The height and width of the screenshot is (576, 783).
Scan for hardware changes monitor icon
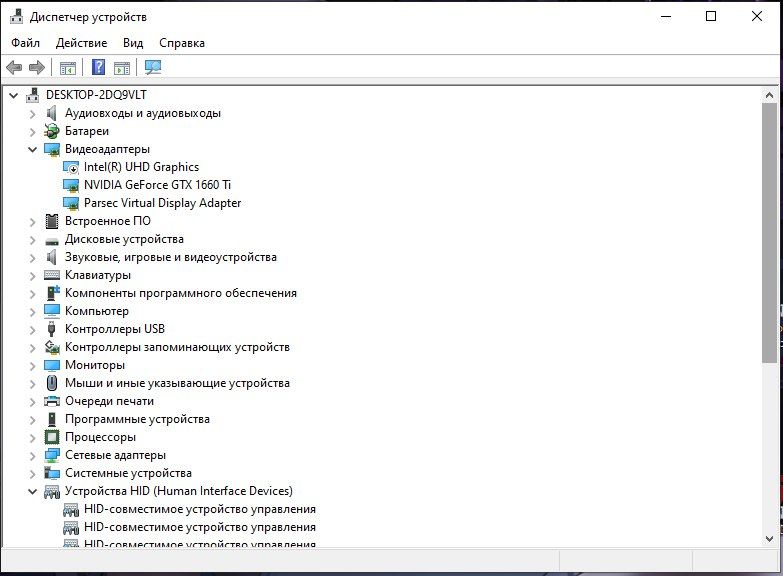153,67
